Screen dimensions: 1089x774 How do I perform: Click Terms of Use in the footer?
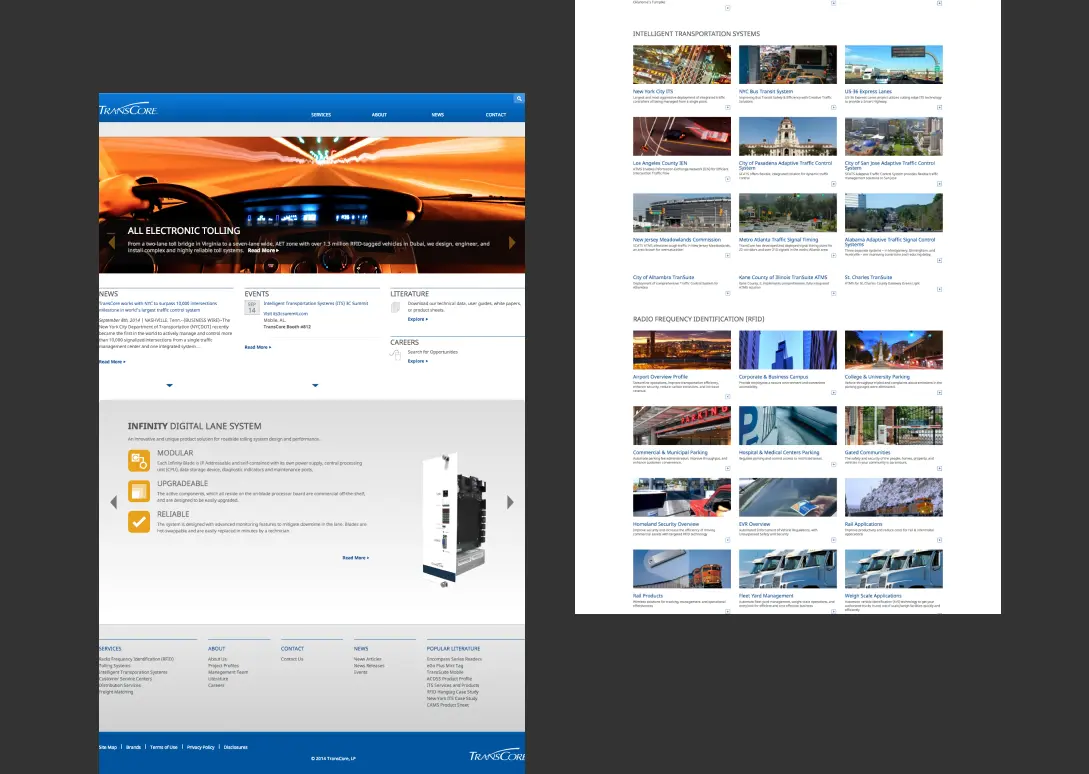(x=164, y=748)
